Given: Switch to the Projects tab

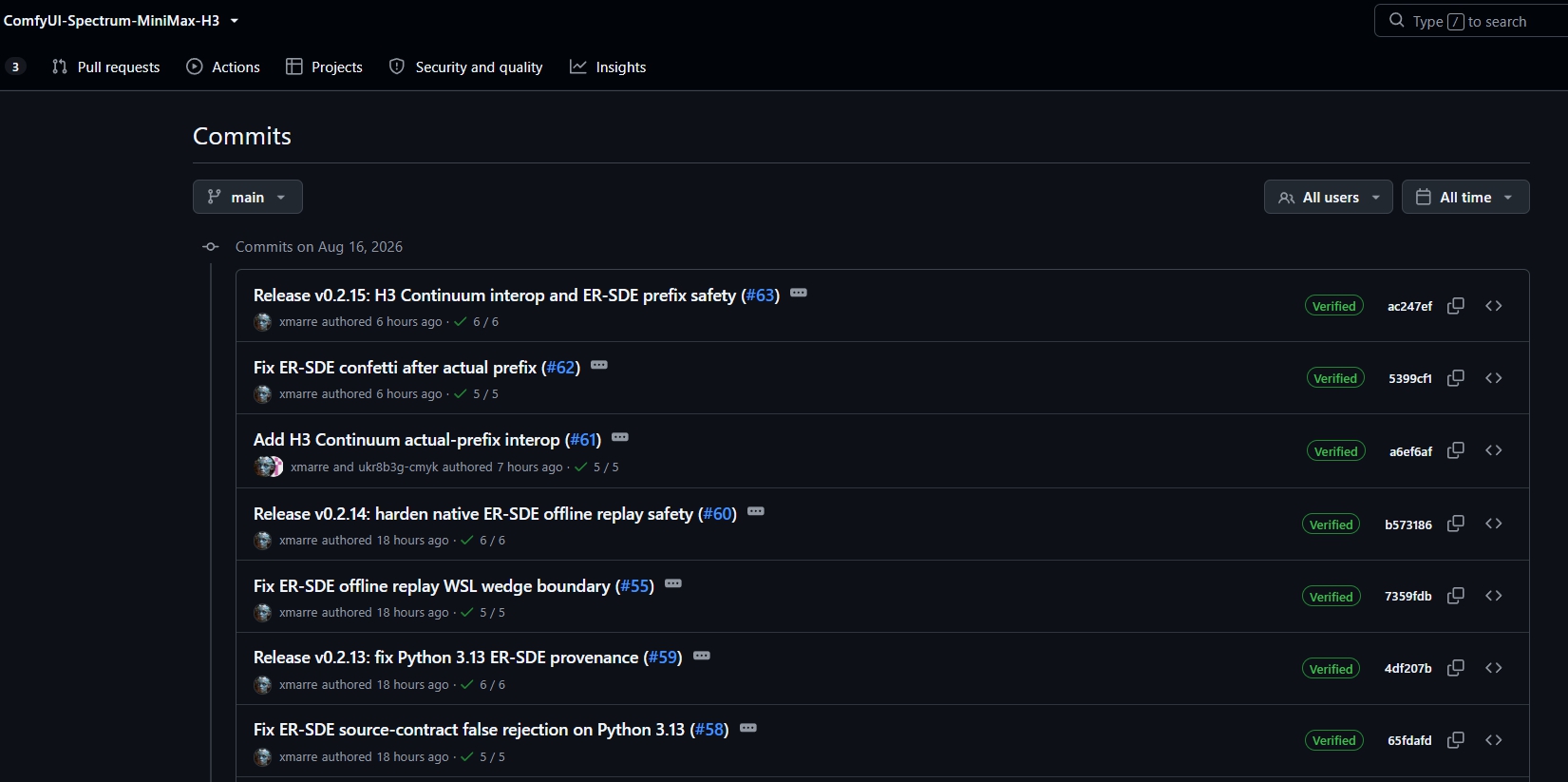Looking at the screenshot, I should (324, 67).
